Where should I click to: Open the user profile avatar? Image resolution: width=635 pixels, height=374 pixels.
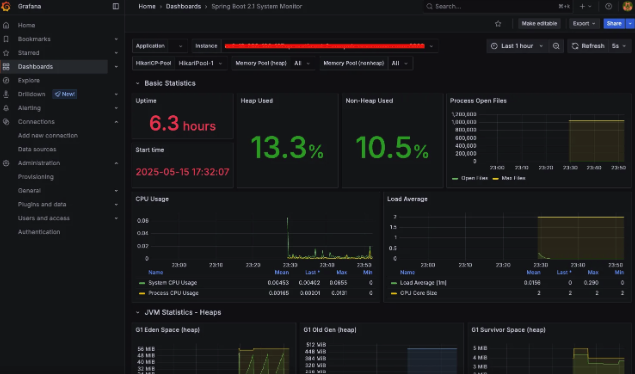click(627, 6)
